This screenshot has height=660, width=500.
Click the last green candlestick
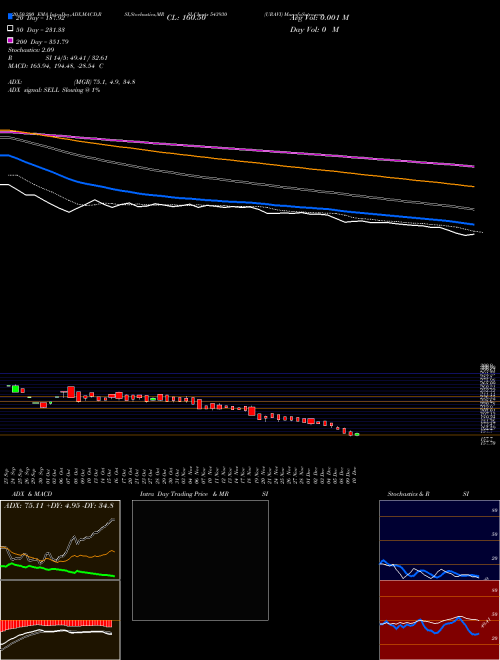[357, 434]
